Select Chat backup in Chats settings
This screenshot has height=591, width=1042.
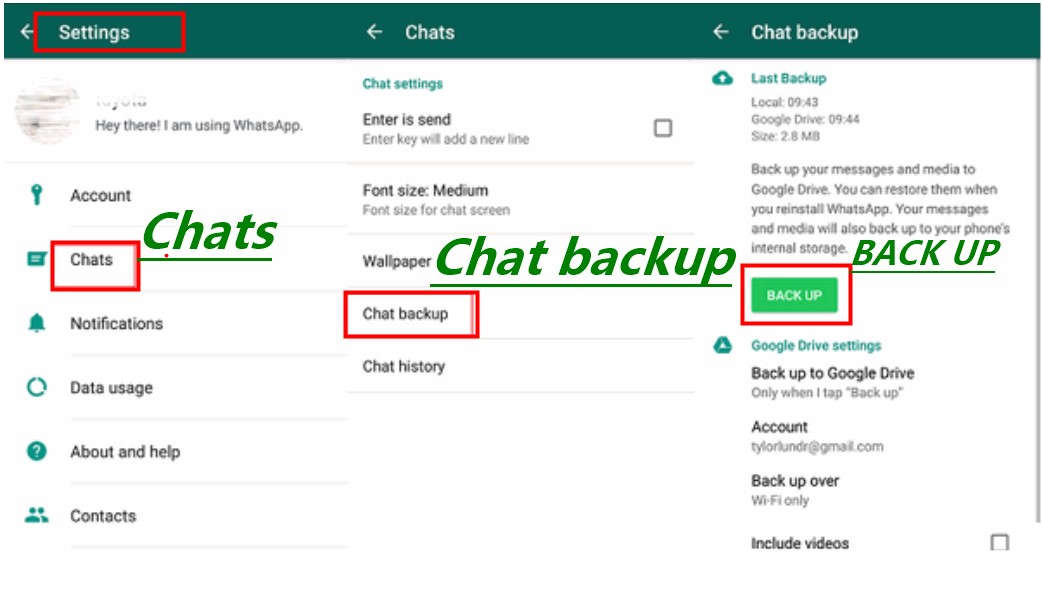406,314
